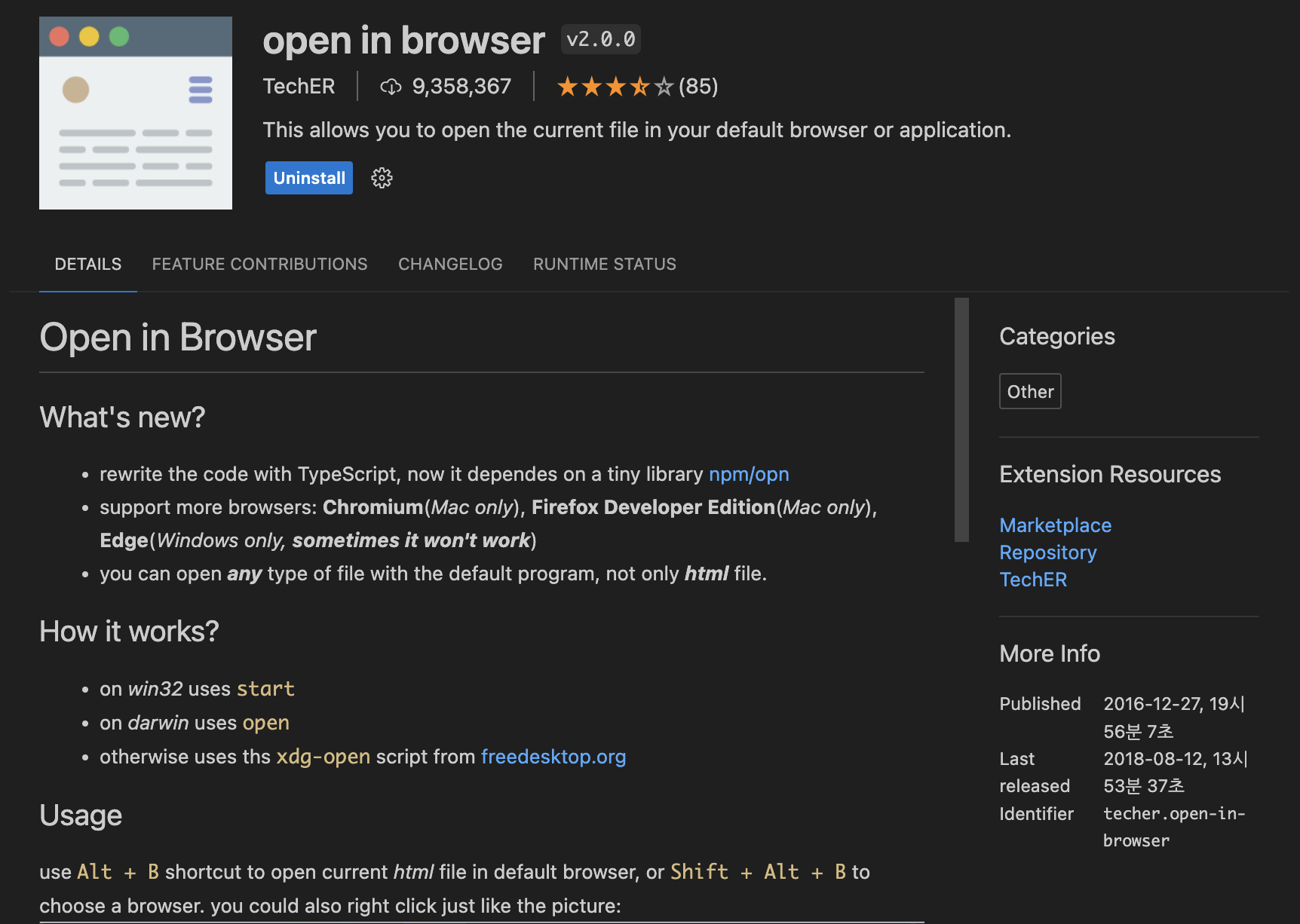Click the readme vertical scrollbar

coord(961,419)
